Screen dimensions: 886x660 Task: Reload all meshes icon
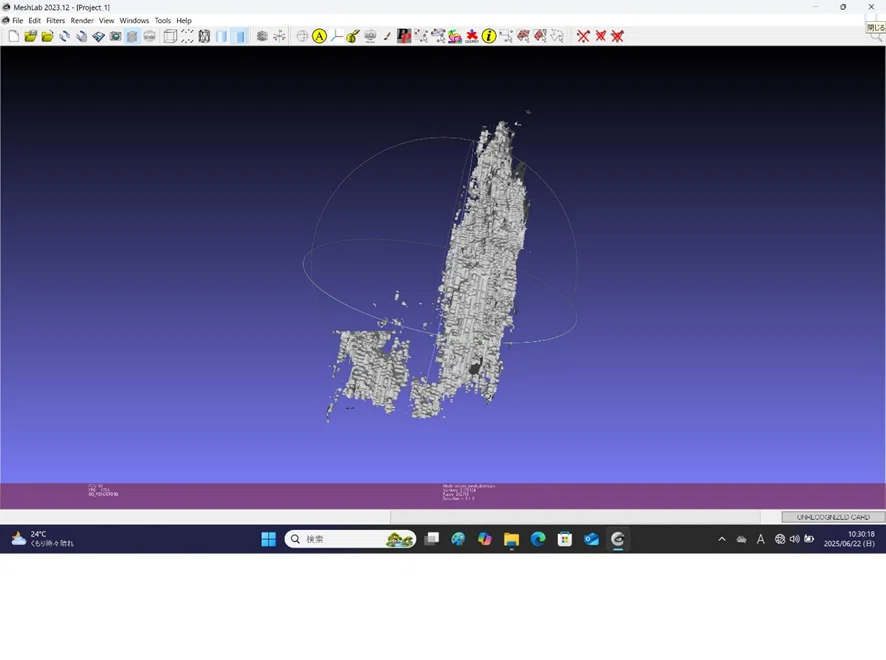click(x=81, y=36)
